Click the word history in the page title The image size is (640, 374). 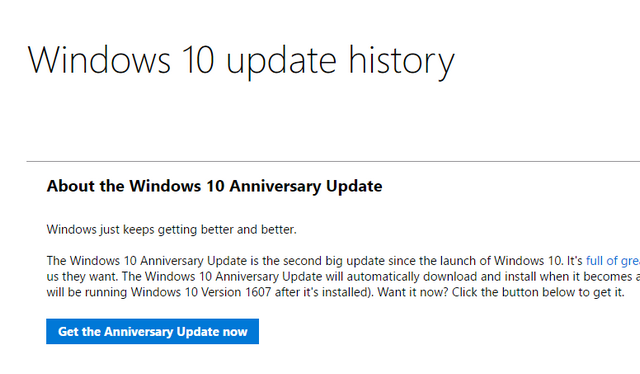click(401, 62)
